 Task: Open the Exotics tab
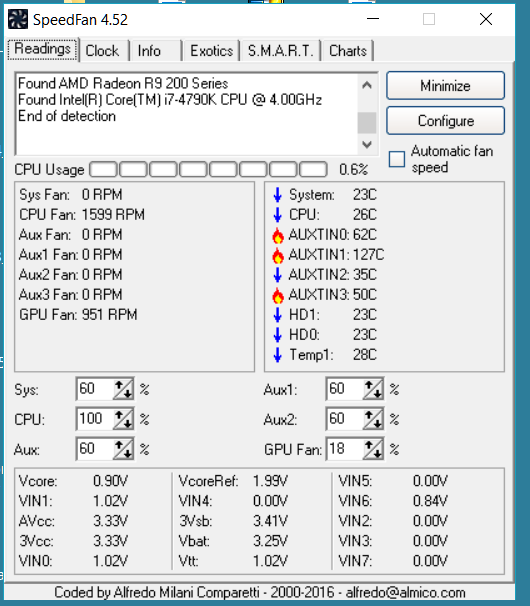[x=211, y=51]
